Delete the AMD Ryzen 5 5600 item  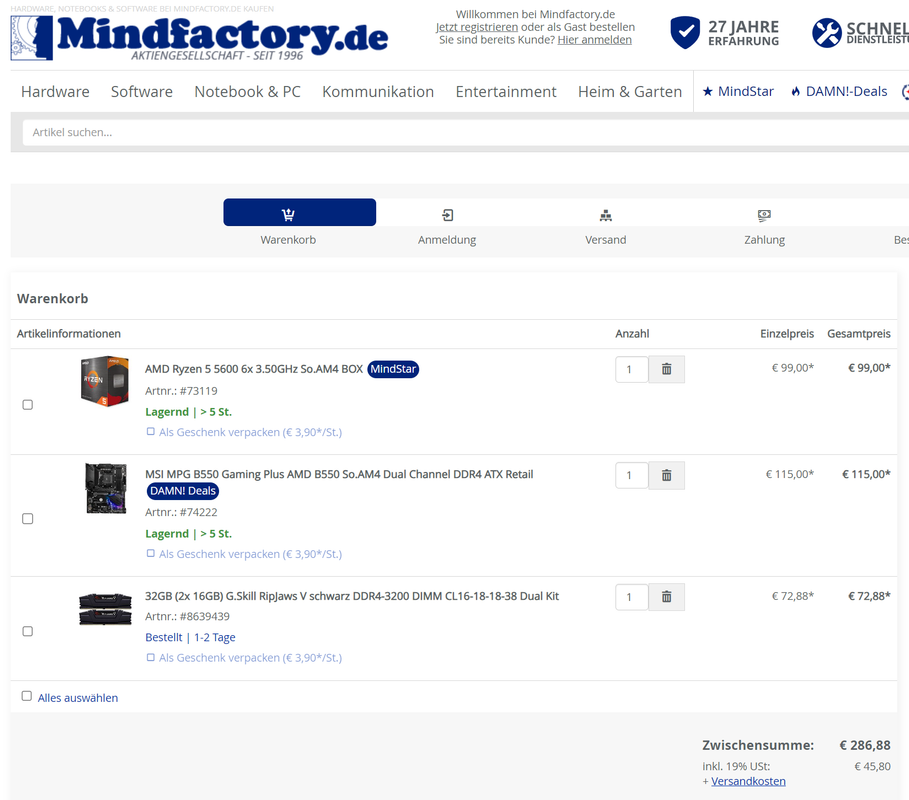click(667, 369)
